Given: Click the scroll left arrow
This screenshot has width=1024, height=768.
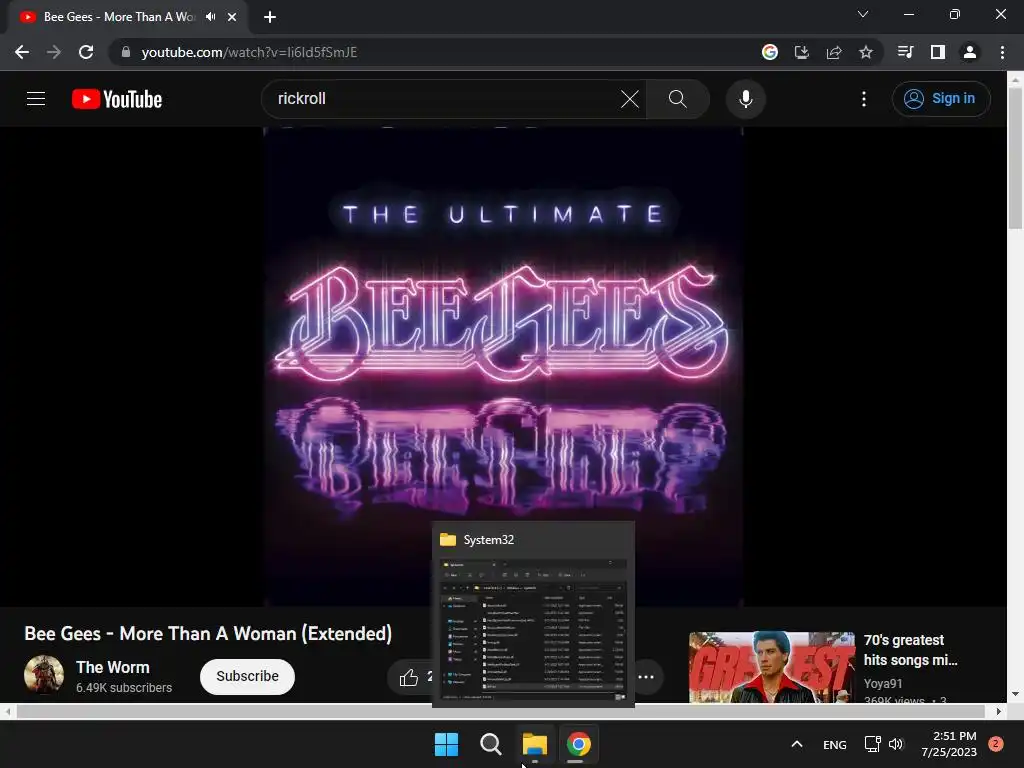Looking at the screenshot, I should 7,711.
